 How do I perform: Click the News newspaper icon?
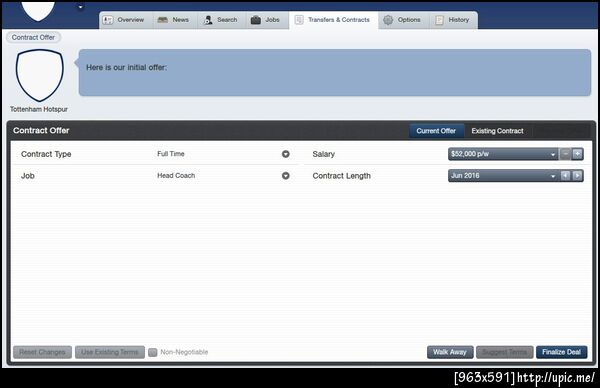pyautogui.click(x=163, y=20)
